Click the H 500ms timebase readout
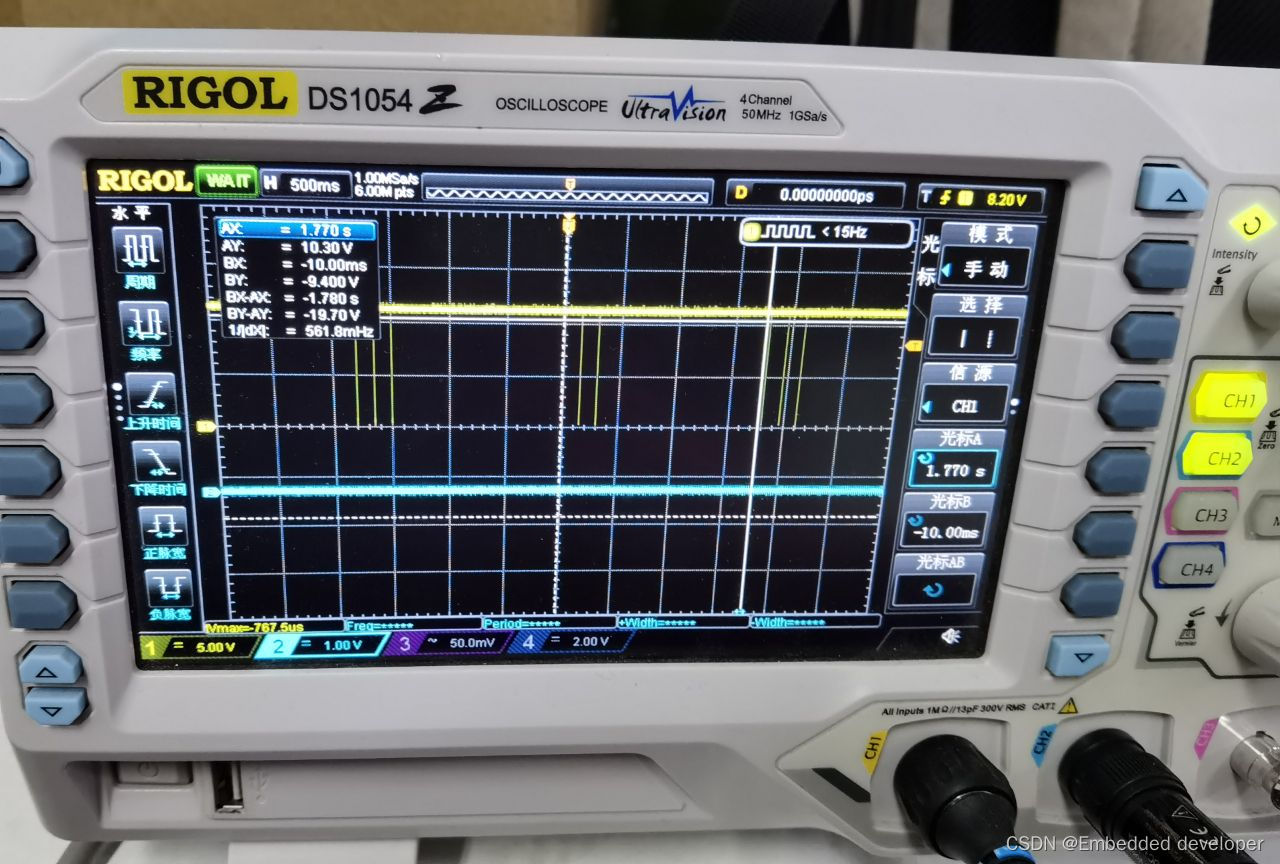 point(306,185)
